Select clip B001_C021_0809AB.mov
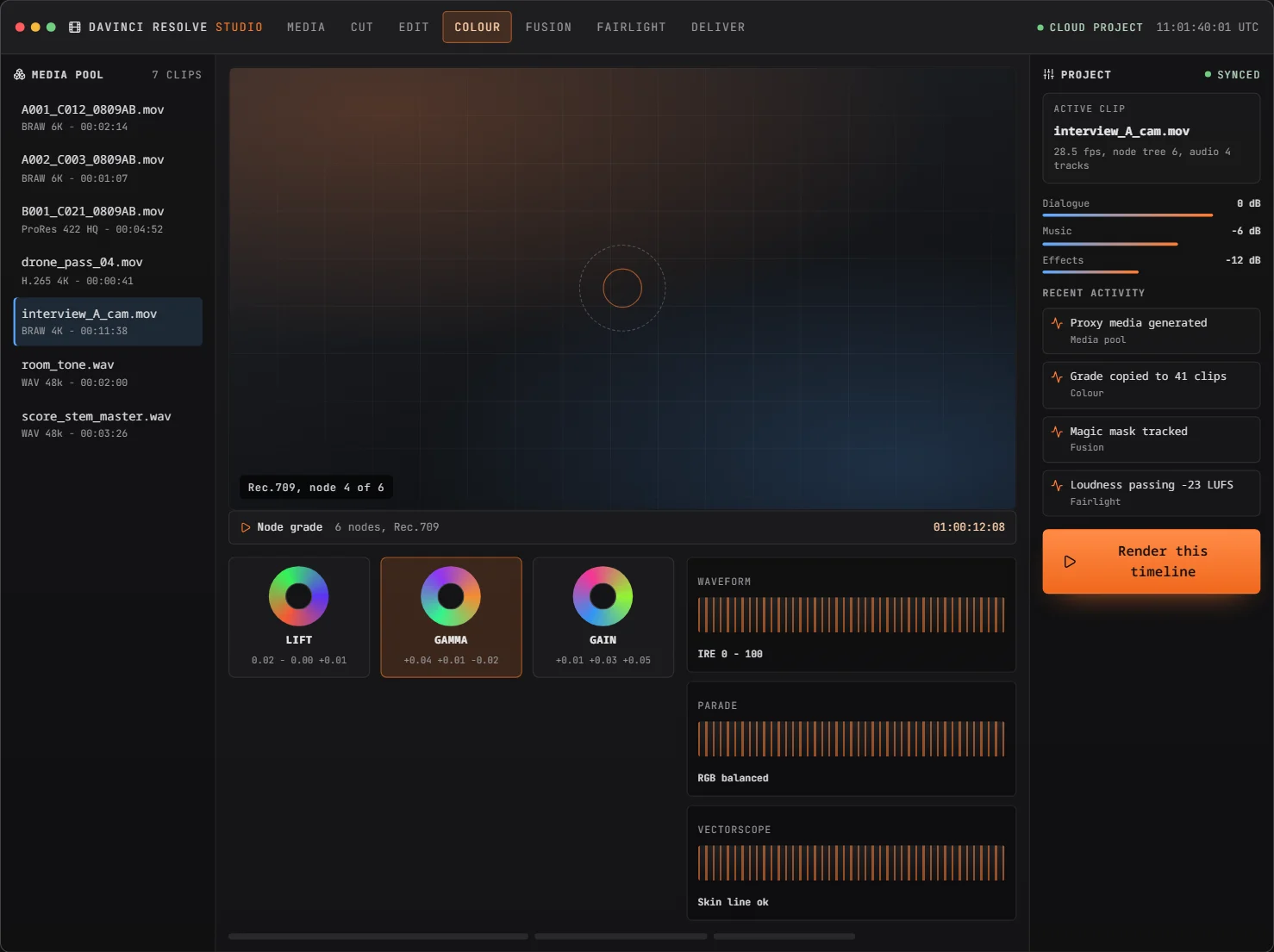This screenshot has height=952, width=1274. tap(108, 220)
